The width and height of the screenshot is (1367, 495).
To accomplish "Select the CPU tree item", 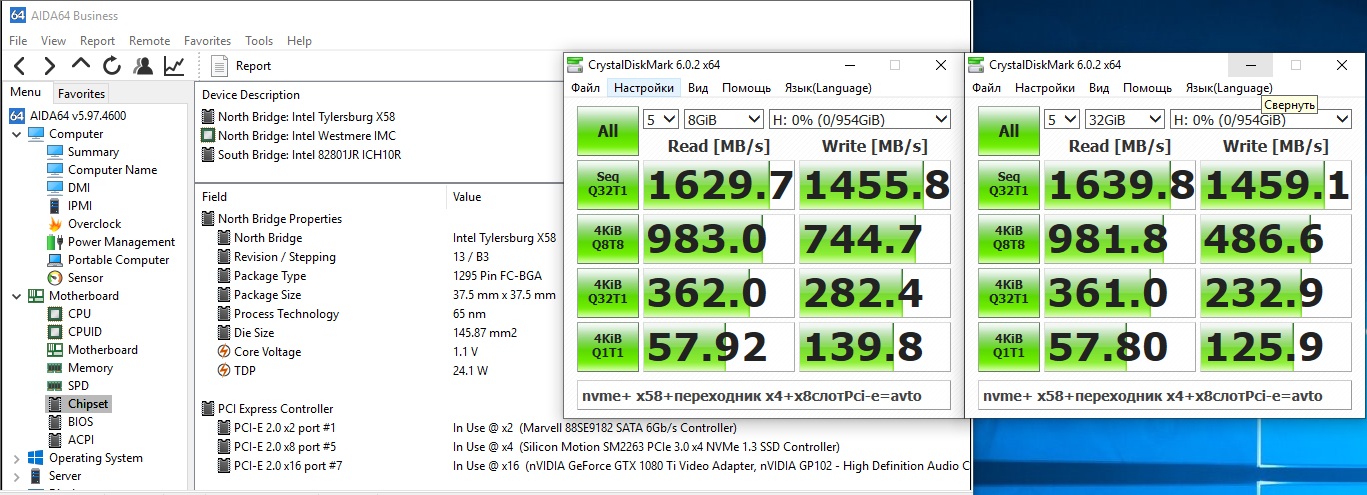I will coord(79,314).
